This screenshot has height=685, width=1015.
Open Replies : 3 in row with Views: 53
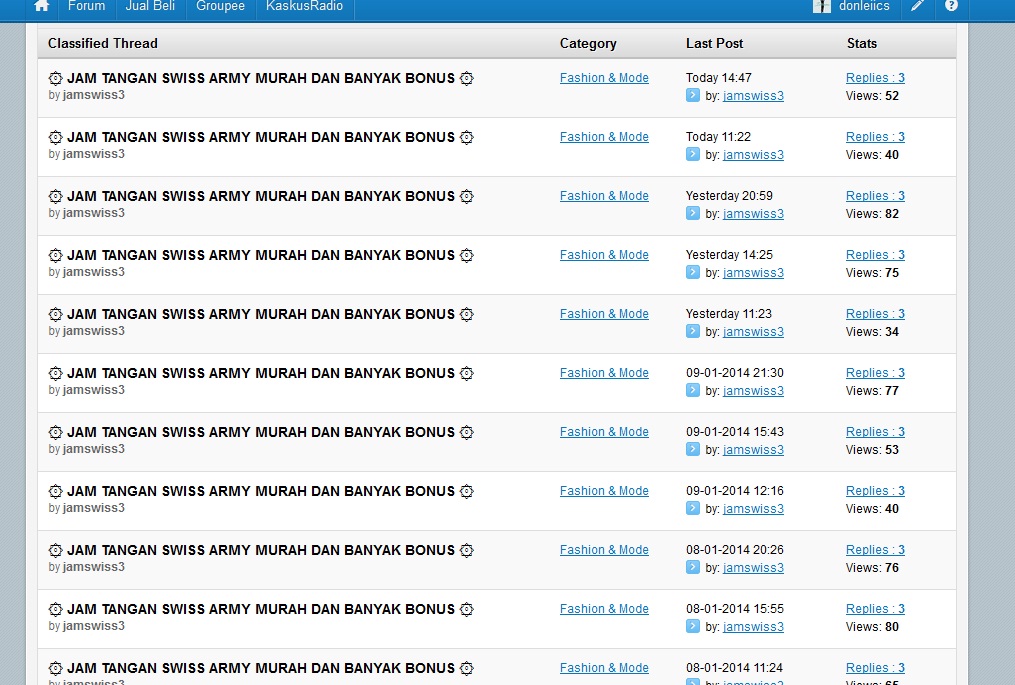pyautogui.click(x=875, y=431)
